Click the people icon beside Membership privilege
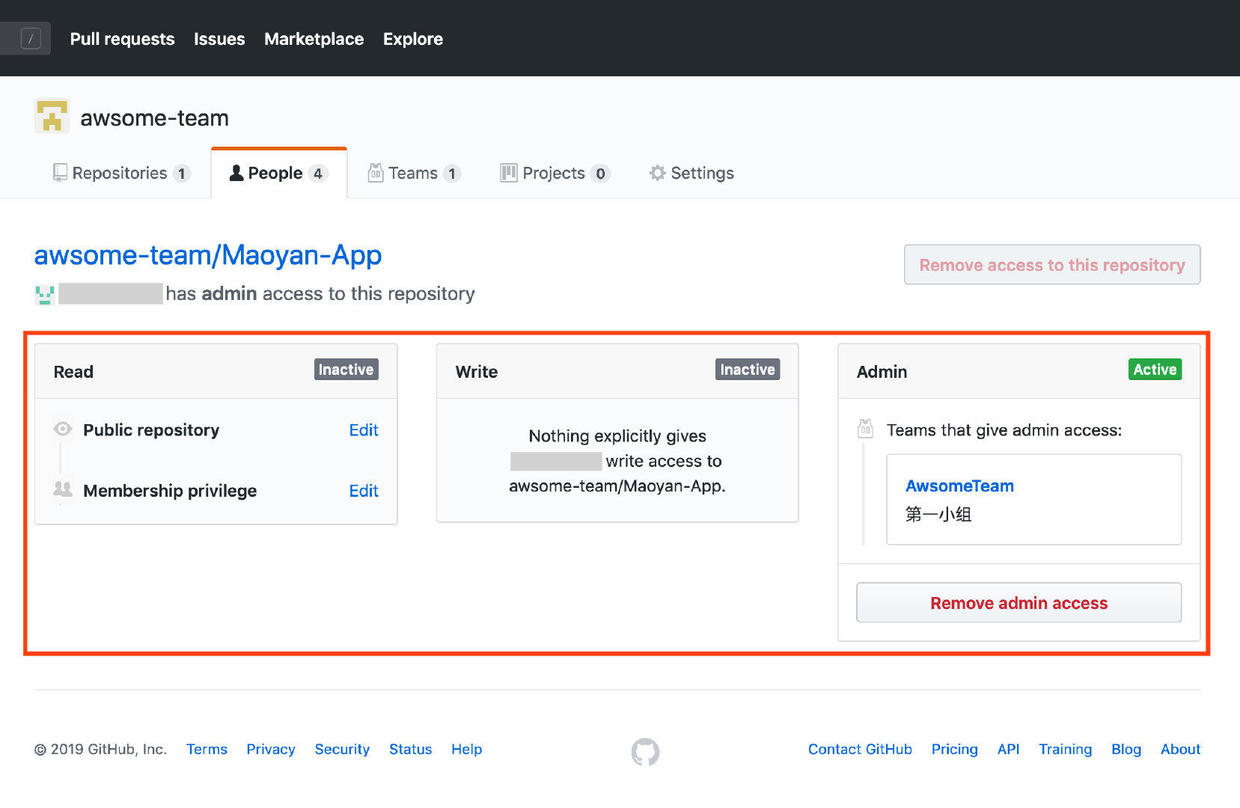The height and width of the screenshot is (808, 1240). pyautogui.click(x=63, y=489)
